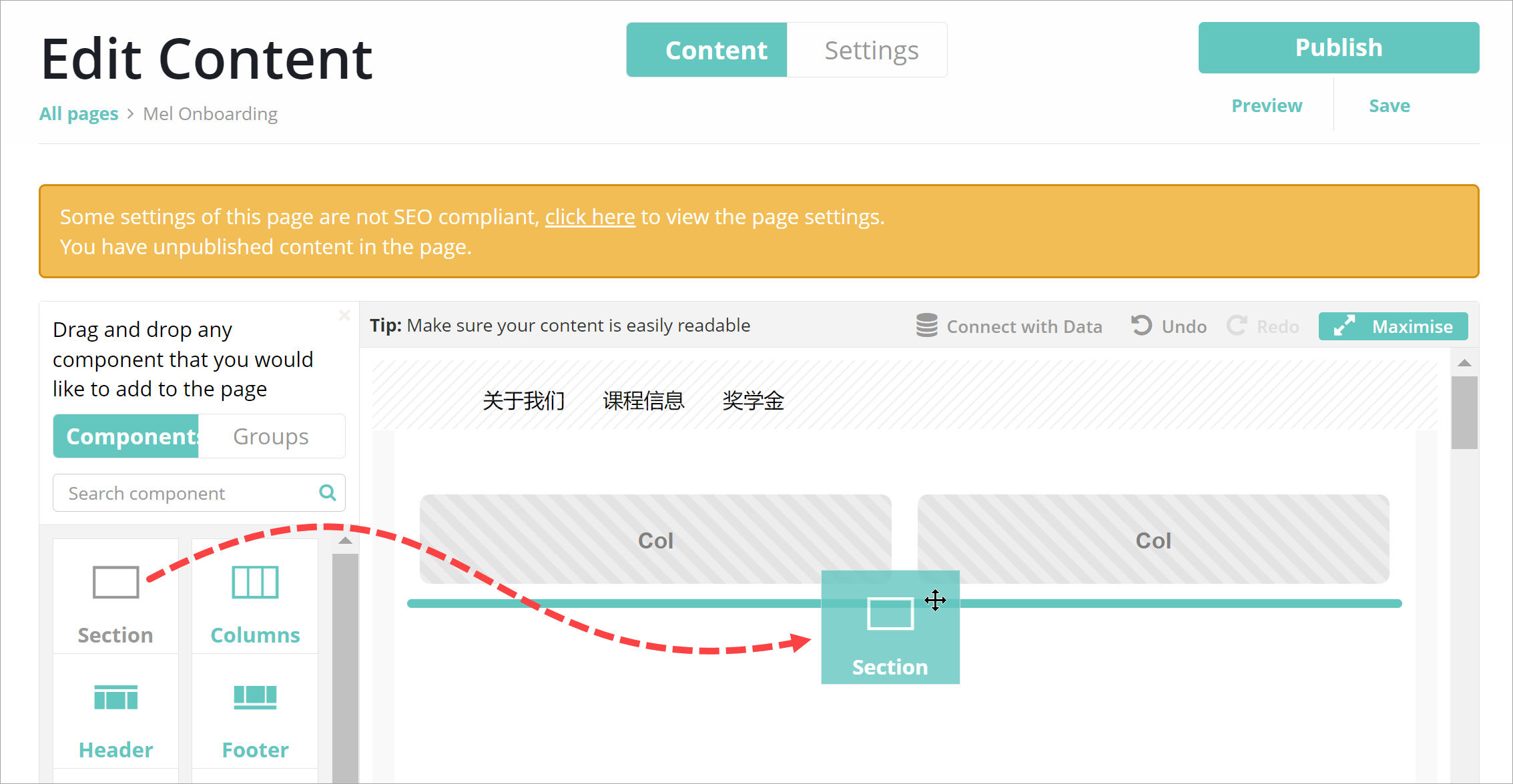Viewport: 1513px width, 784px height.
Task: Choose the Header component icon
Action: pyautogui.click(x=115, y=697)
